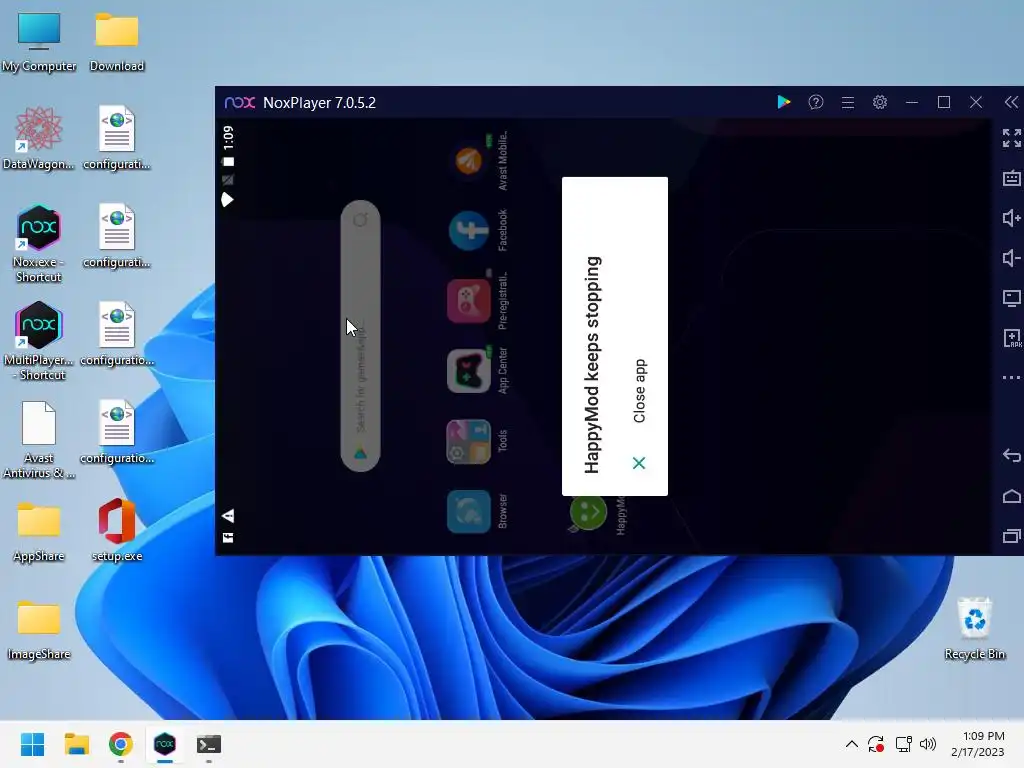Open Google Chrome from the taskbar
Viewport: 1024px width, 768px height.
[x=121, y=744]
